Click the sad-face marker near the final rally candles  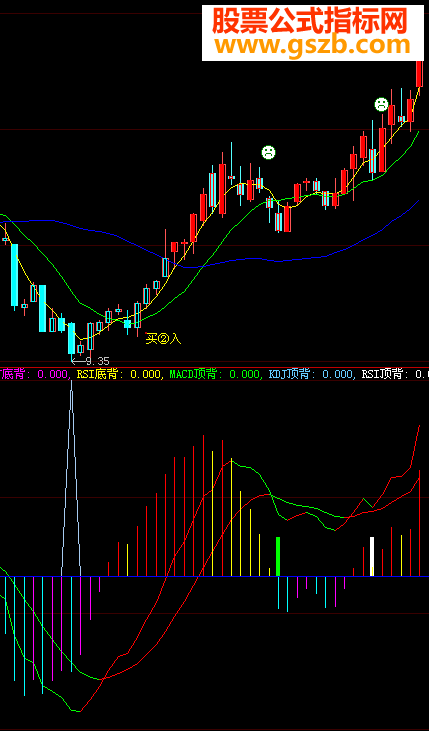(x=381, y=104)
